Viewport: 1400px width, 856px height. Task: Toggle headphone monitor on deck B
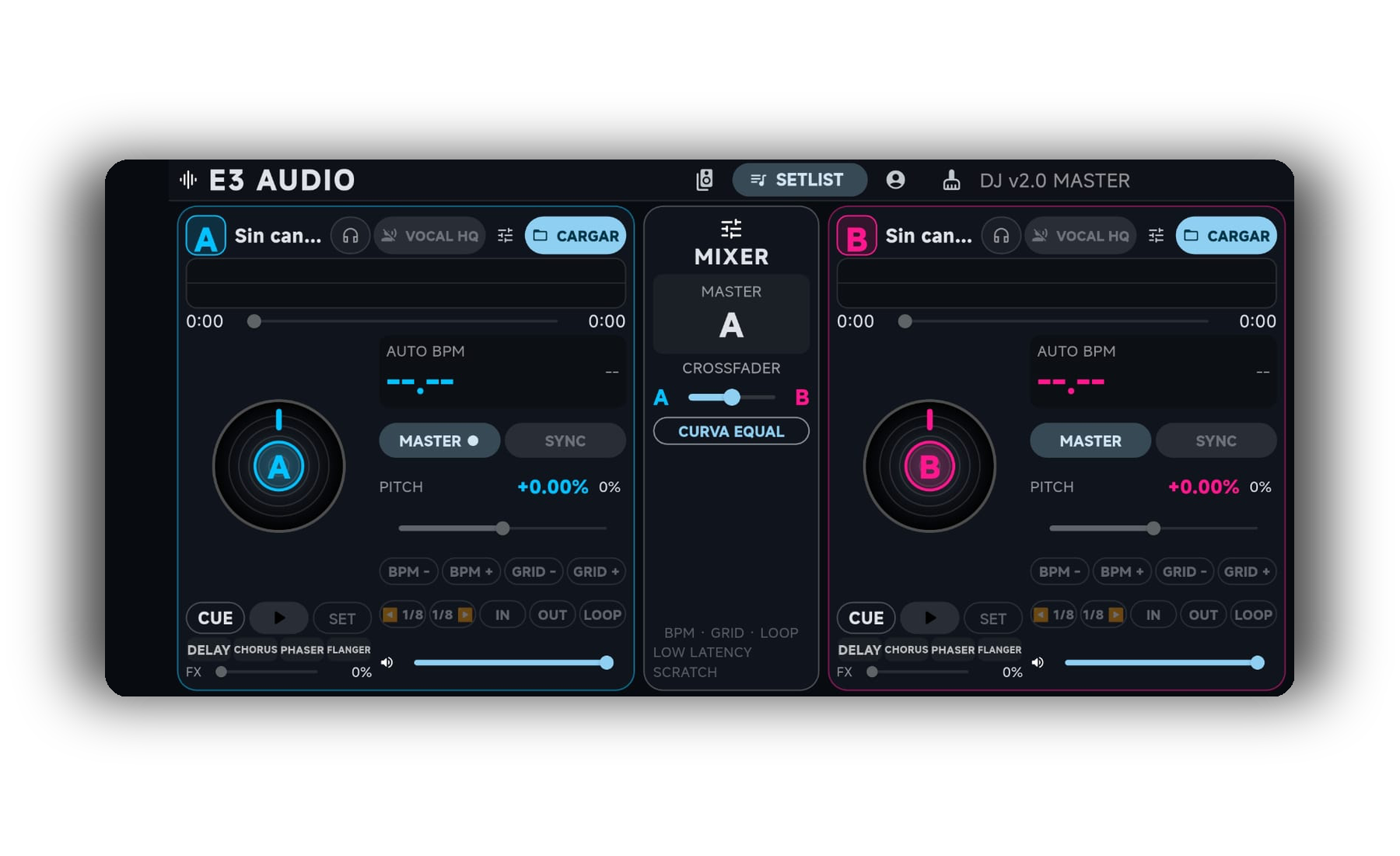1001,235
